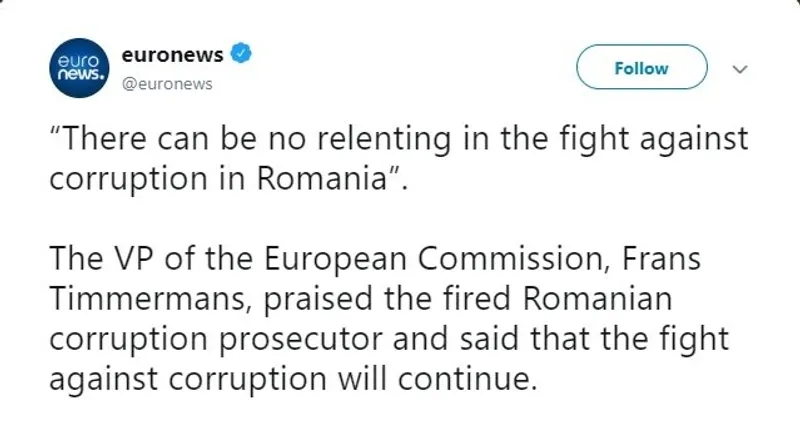Viewport: 800px width, 427px height.
Task: Click the euronews profile avatar logo
Action: click(x=79, y=70)
